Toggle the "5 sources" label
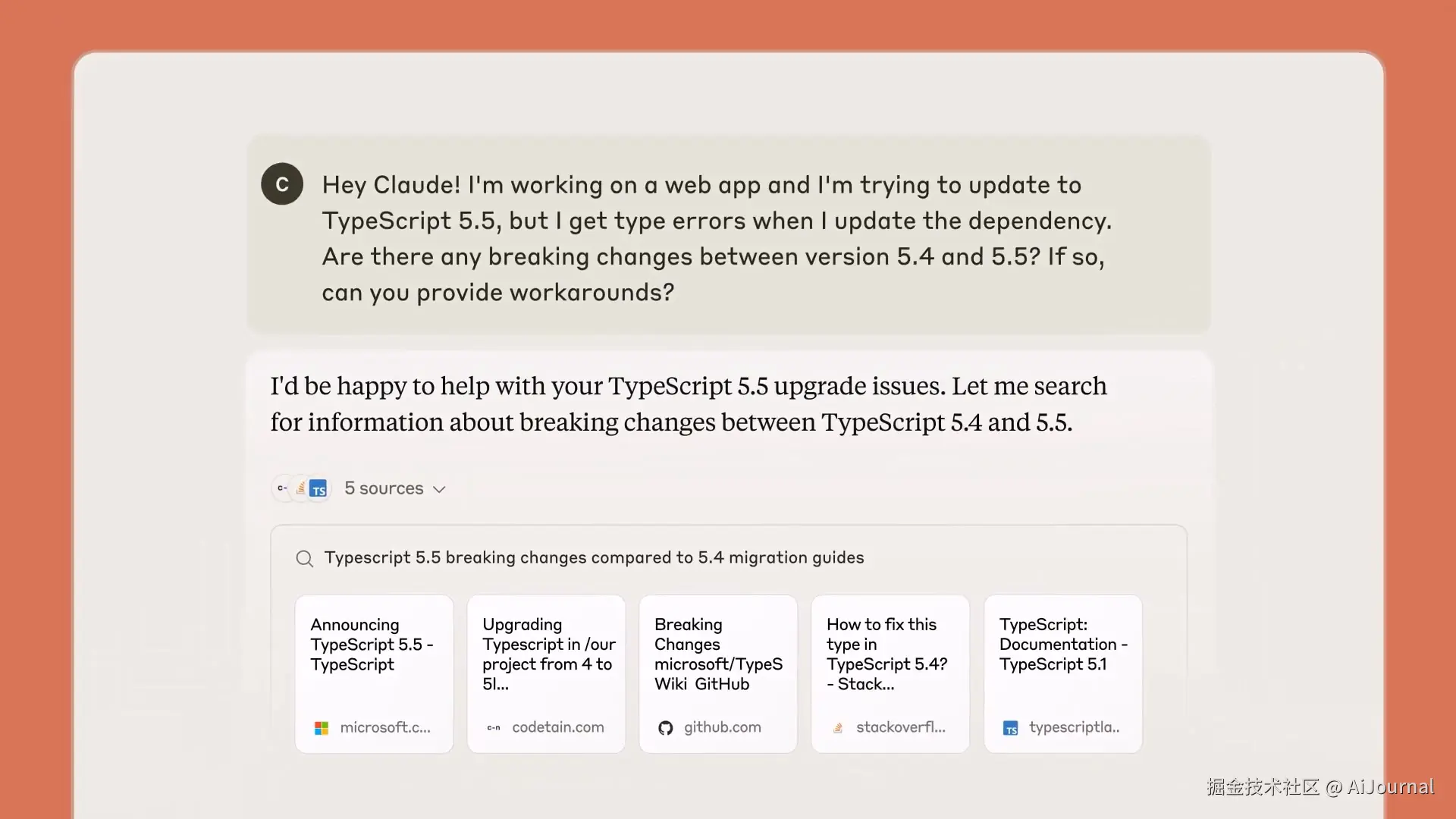Image resolution: width=1456 pixels, height=819 pixels. click(384, 488)
